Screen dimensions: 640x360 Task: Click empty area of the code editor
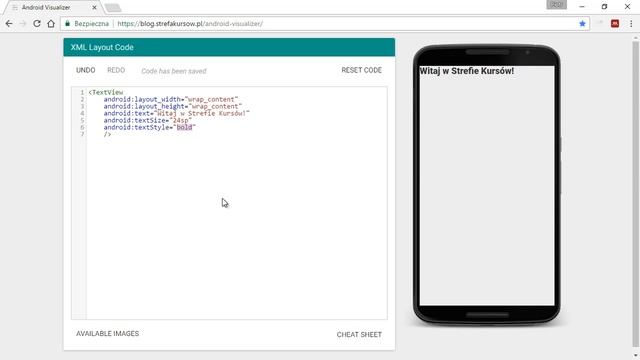click(x=237, y=229)
